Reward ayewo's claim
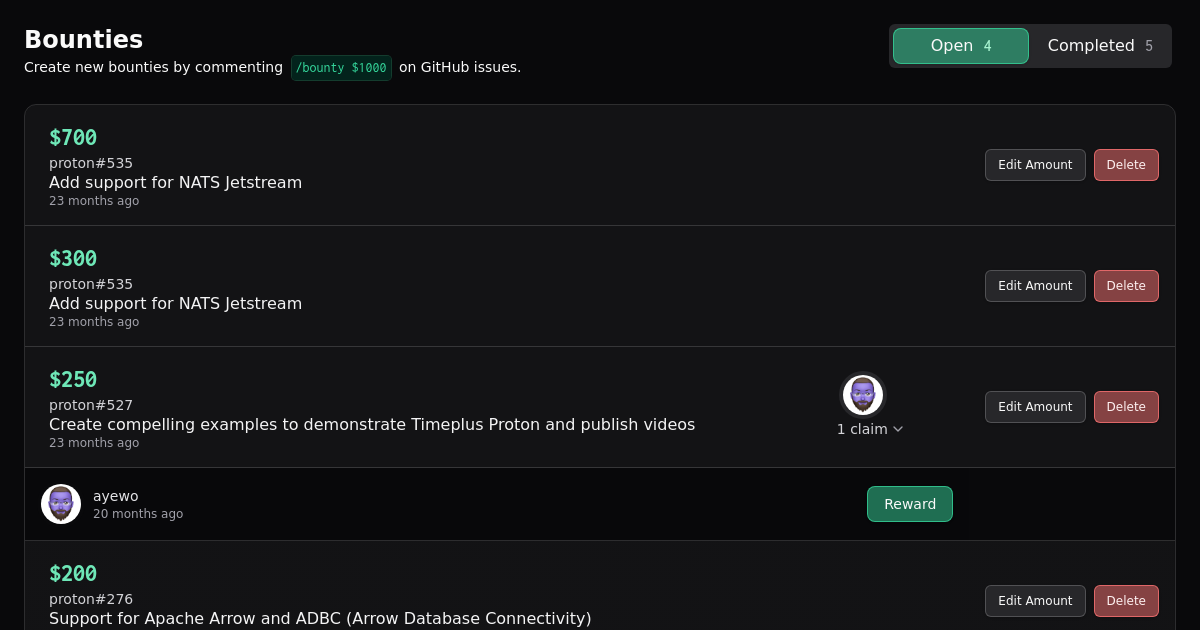This screenshot has width=1200, height=630. (x=909, y=504)
